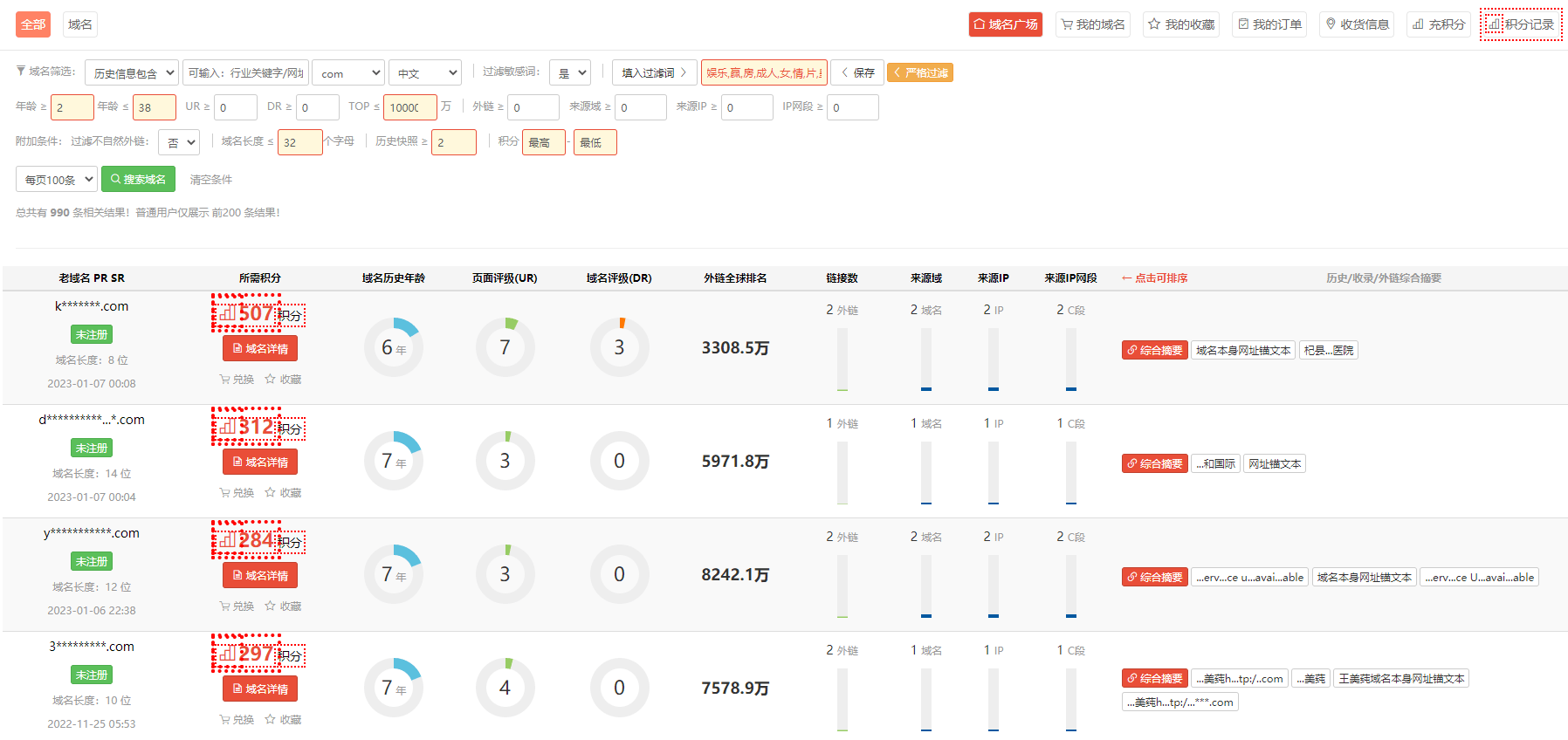
Task: Focus the minimum 年龄 input with 2
Action: pyautogui.click(x=72, y=107)
